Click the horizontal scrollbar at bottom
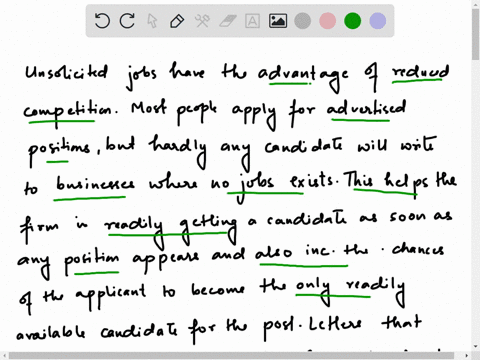This screenshot has width=480, height=360. coord(231,355)
